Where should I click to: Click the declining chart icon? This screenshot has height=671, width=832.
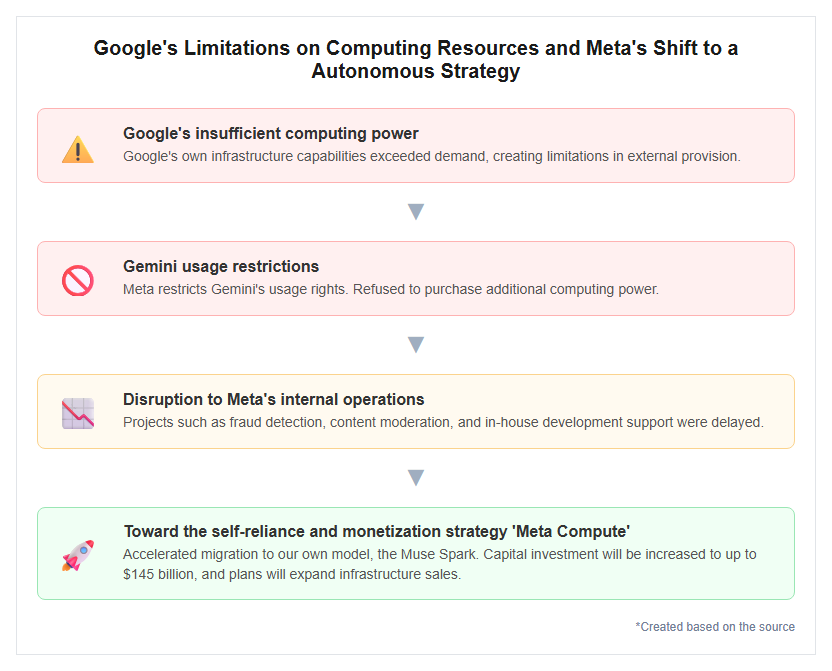coord(78,413)
